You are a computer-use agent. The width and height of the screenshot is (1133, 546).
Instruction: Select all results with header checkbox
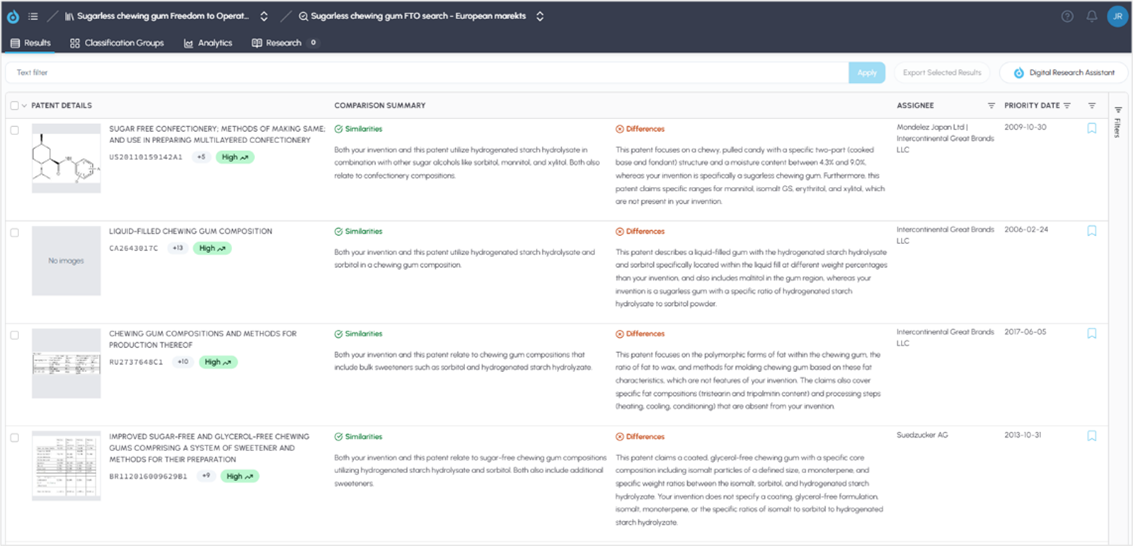pyautogui.click(x=14, y=105)
